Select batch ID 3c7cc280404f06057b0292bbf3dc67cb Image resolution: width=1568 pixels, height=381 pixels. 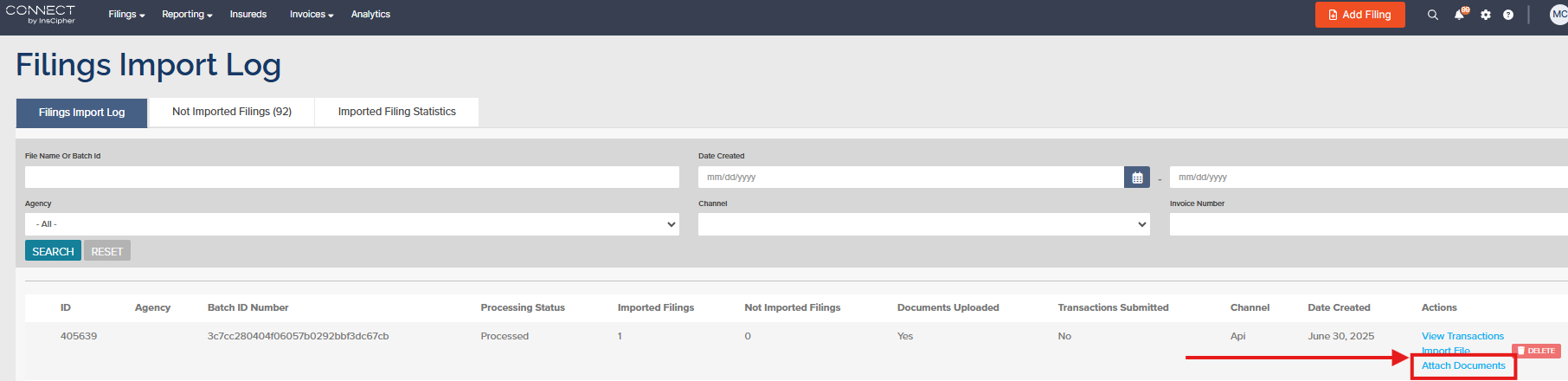[x=298, y=336]
